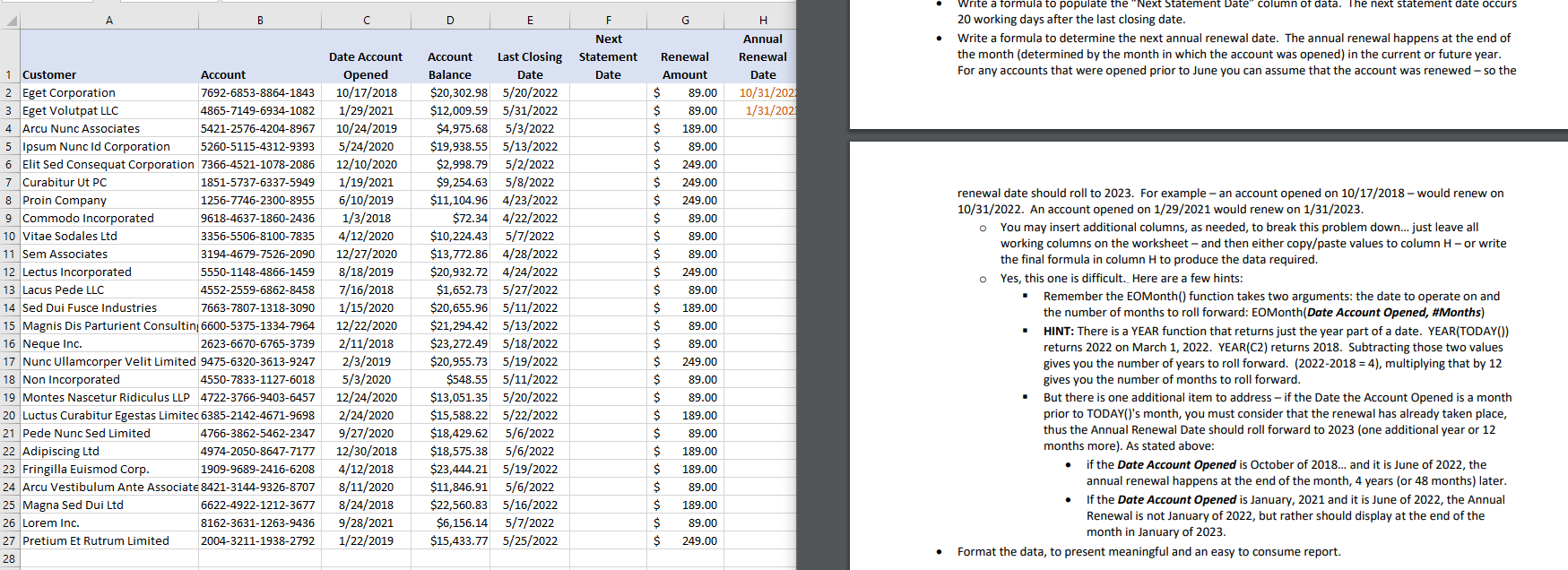Select the annual renewal date 1/31/2023 cell
1568x570 pixels.
(x=760, y=110)
